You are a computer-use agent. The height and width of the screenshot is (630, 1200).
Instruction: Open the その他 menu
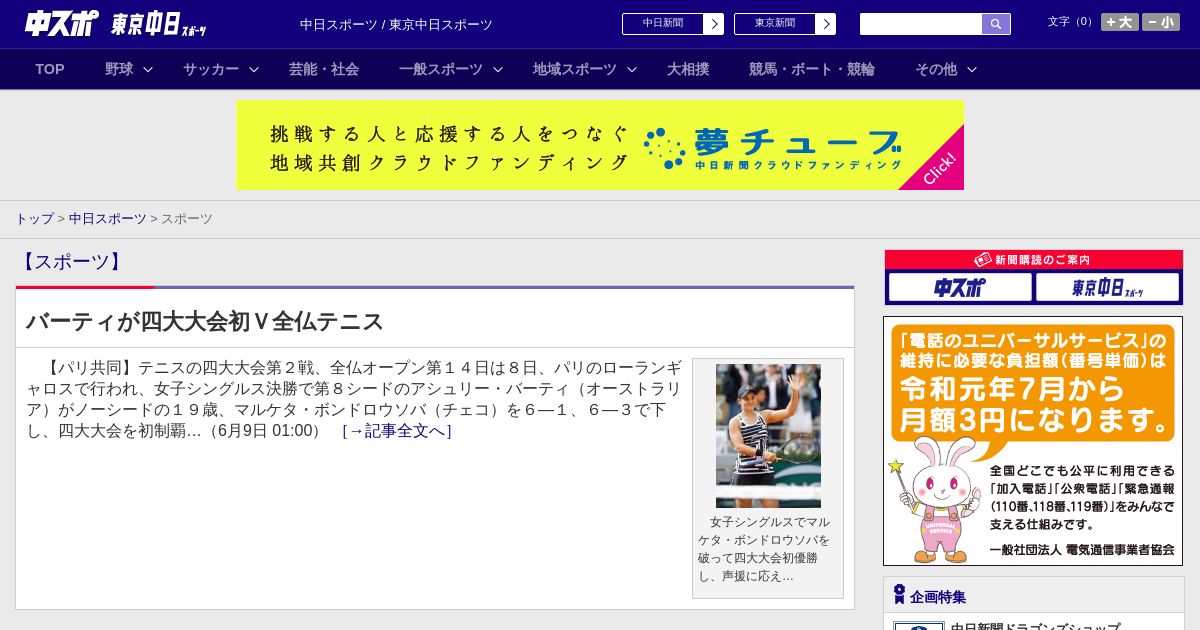click(936, 69)
